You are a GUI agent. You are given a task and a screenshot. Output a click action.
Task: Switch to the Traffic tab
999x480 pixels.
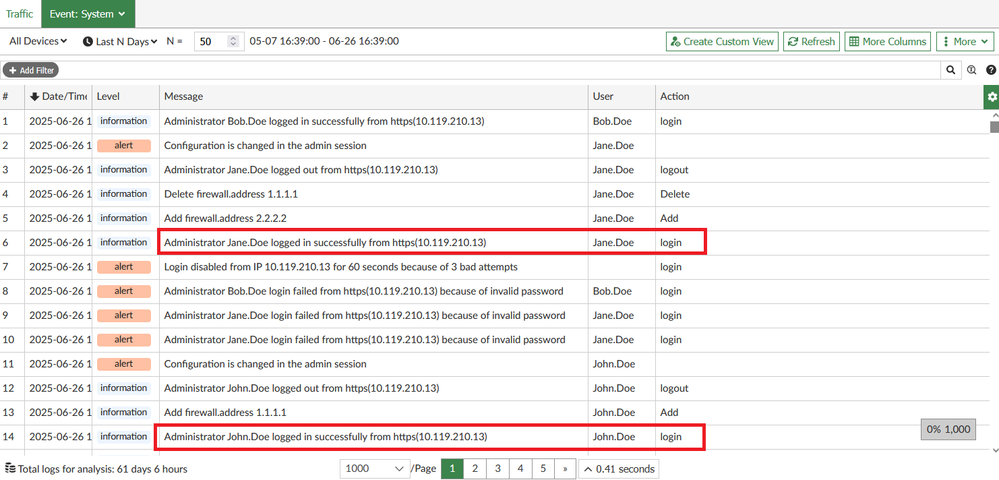click(x=20, y=13)
